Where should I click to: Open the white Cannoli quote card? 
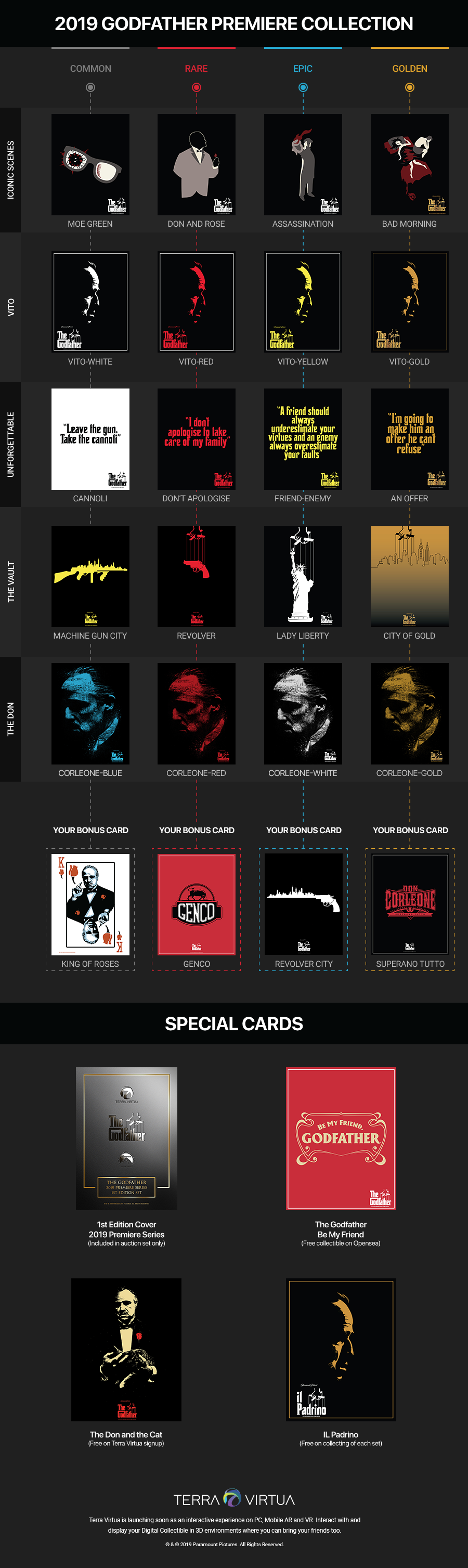tap(90, 439)
